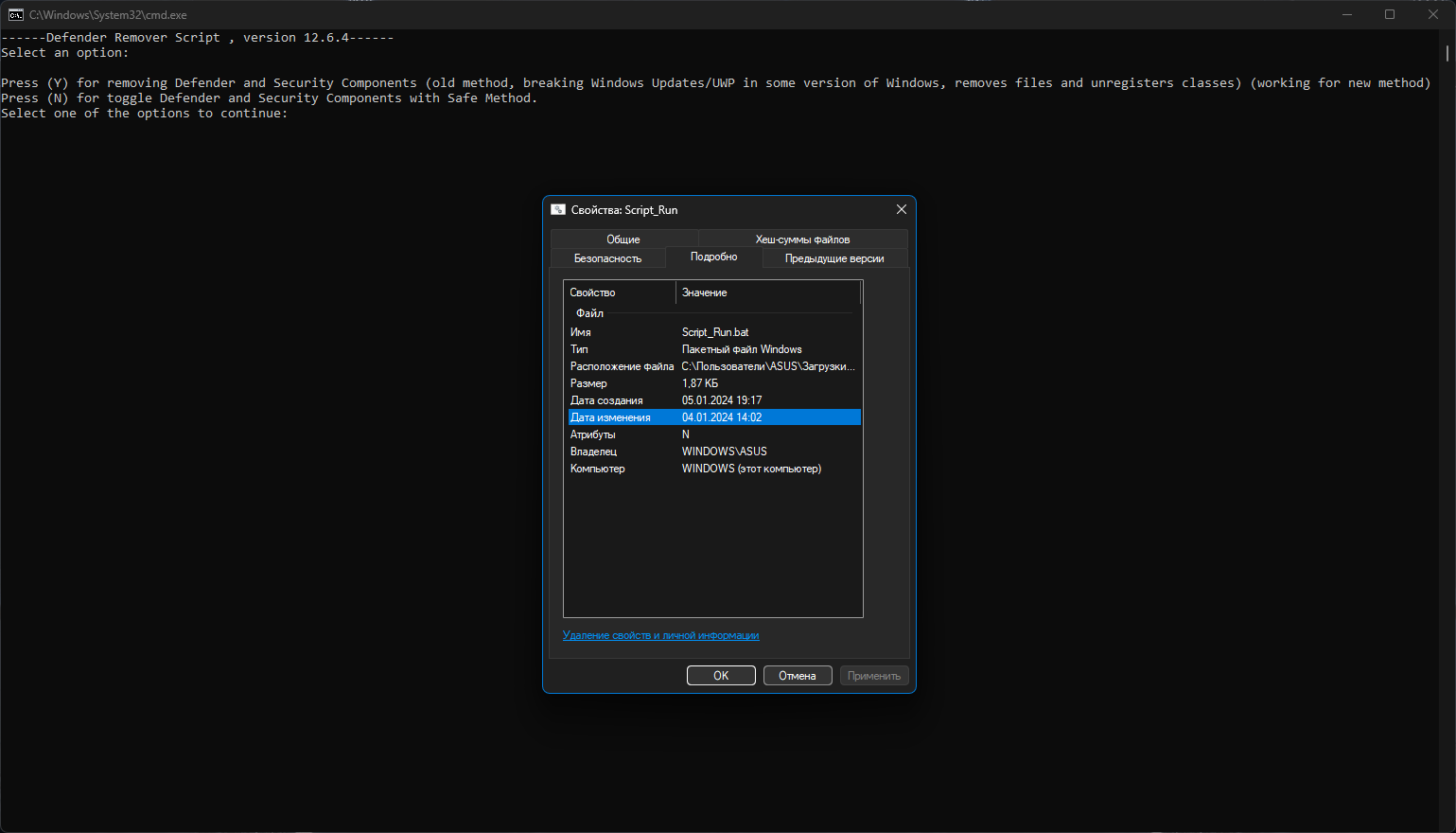Screen dimensions: 1456x833
Task: Click the Значение column header
Action: [768, 292]
